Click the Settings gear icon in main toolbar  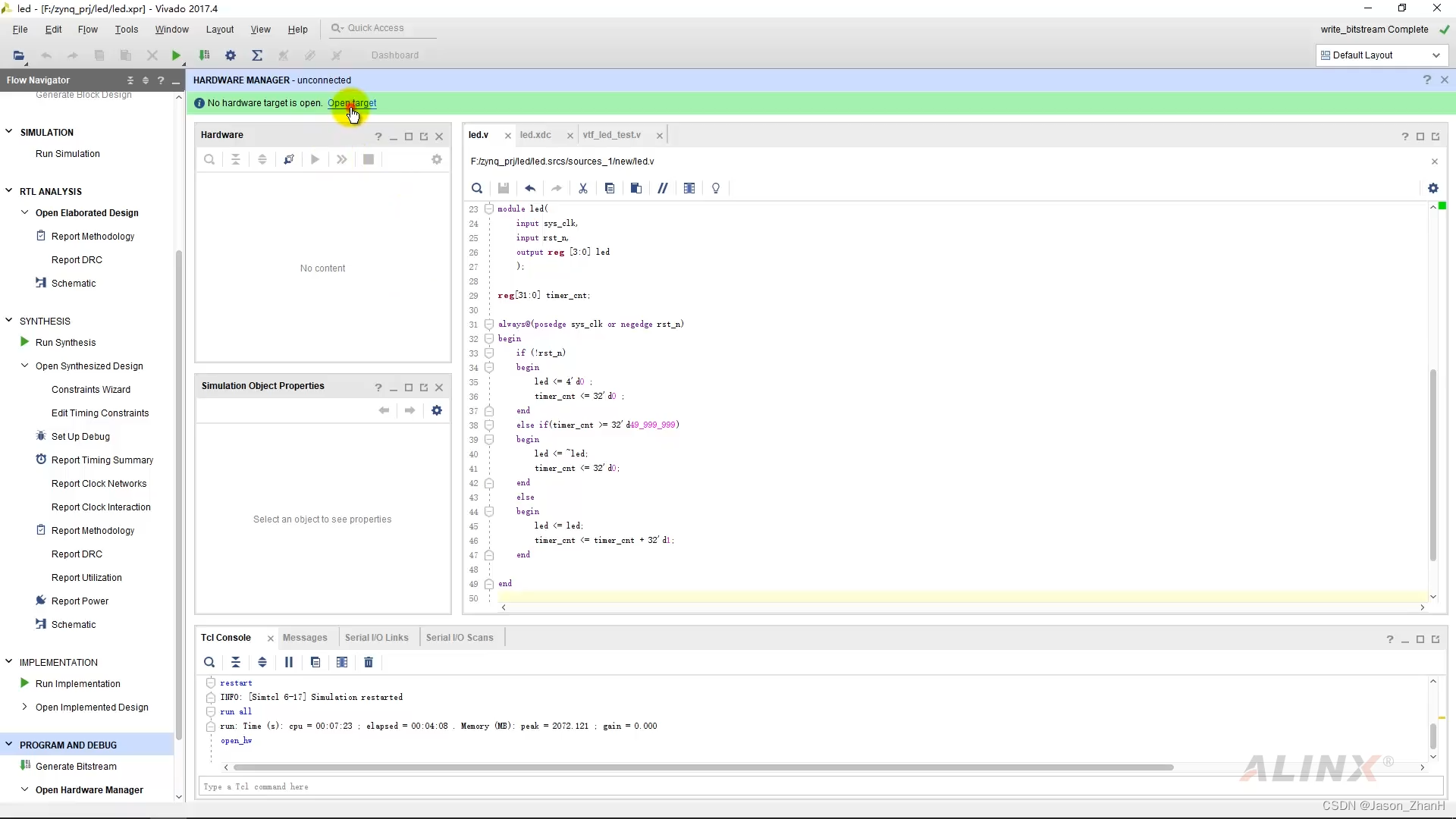coord(231,55)
